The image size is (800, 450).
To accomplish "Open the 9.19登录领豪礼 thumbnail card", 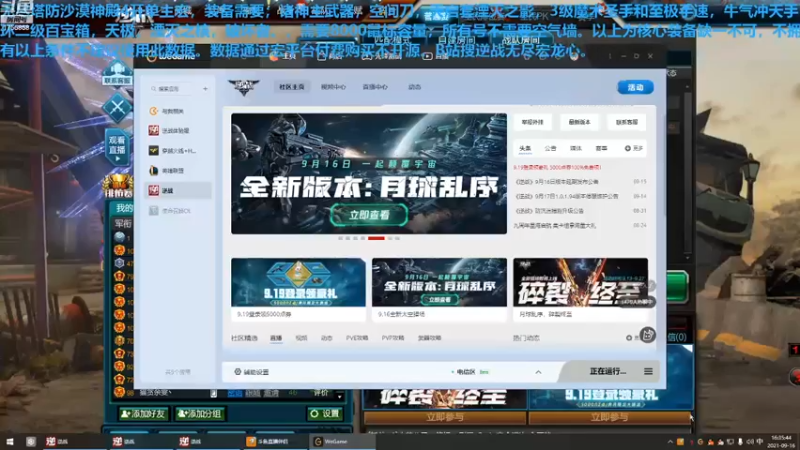I will tap(298, 289).
